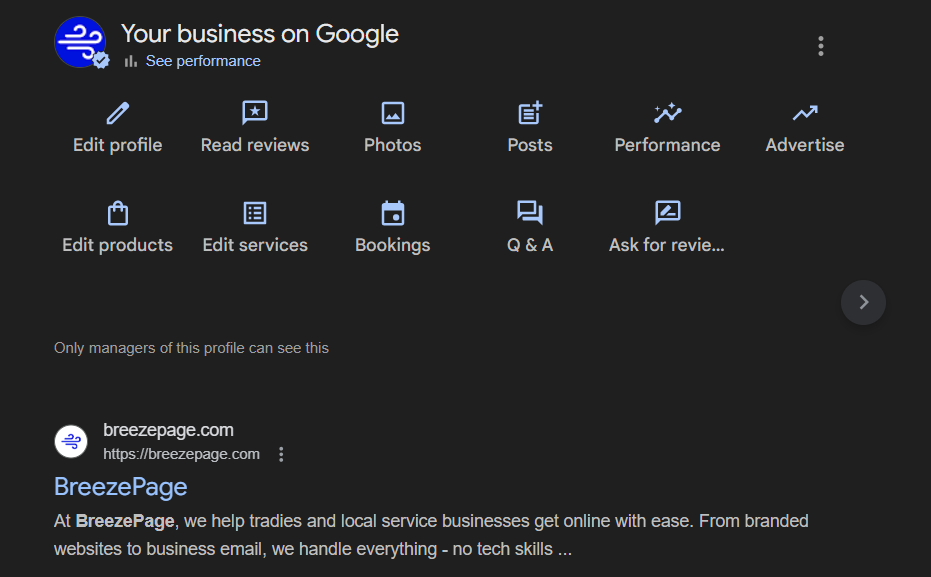Screen dimensions: 931x577
Task: Click the BreezePage business logo avatar
Action: click(80, 42)
